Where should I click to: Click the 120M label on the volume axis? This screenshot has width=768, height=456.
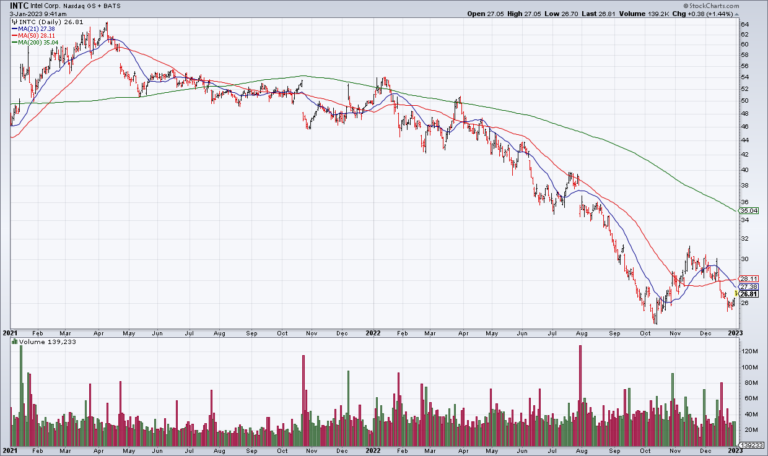click(749, 352)
